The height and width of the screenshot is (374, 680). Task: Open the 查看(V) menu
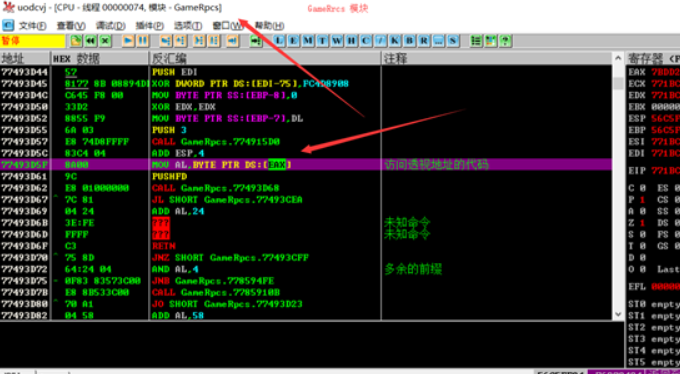71,26
